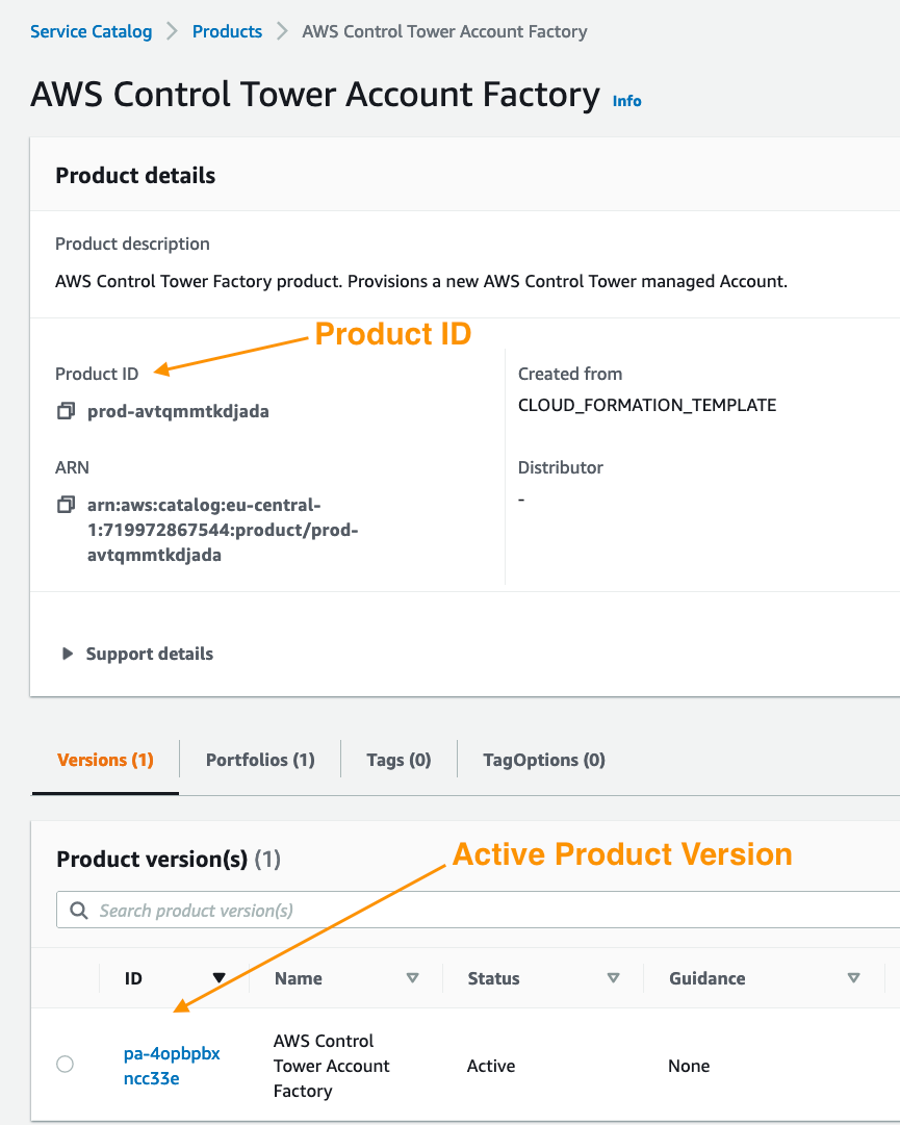Click the Active status in the version row

pyautogui.click(x=490, y=1066)
